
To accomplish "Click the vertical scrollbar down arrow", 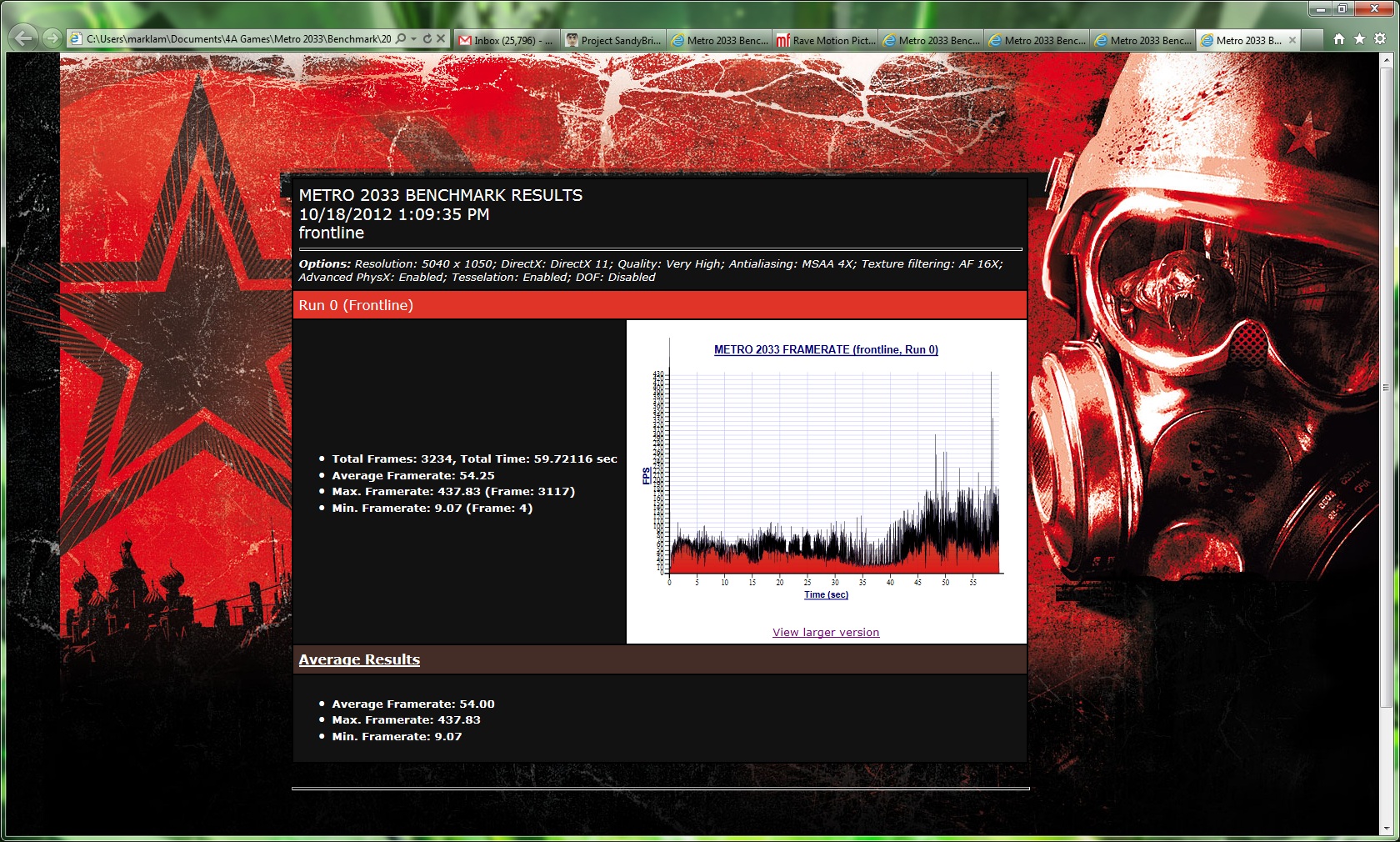I will point(1387,829).
